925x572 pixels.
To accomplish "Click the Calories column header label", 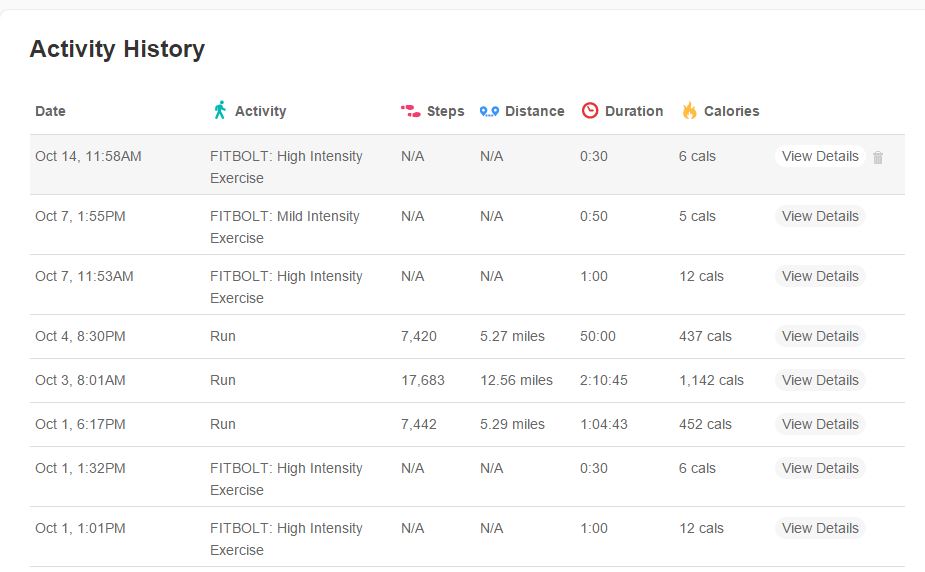I will click(732, 111).
